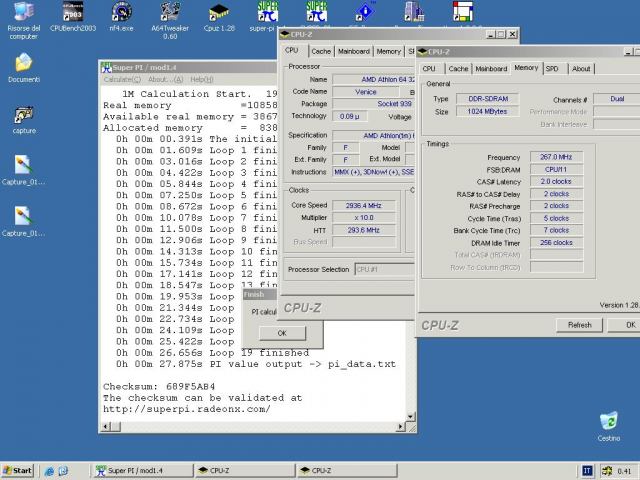Screen dimensions: 640x480
Task: Click the Technology value 0.09 µ
Action: pos(350,116)
